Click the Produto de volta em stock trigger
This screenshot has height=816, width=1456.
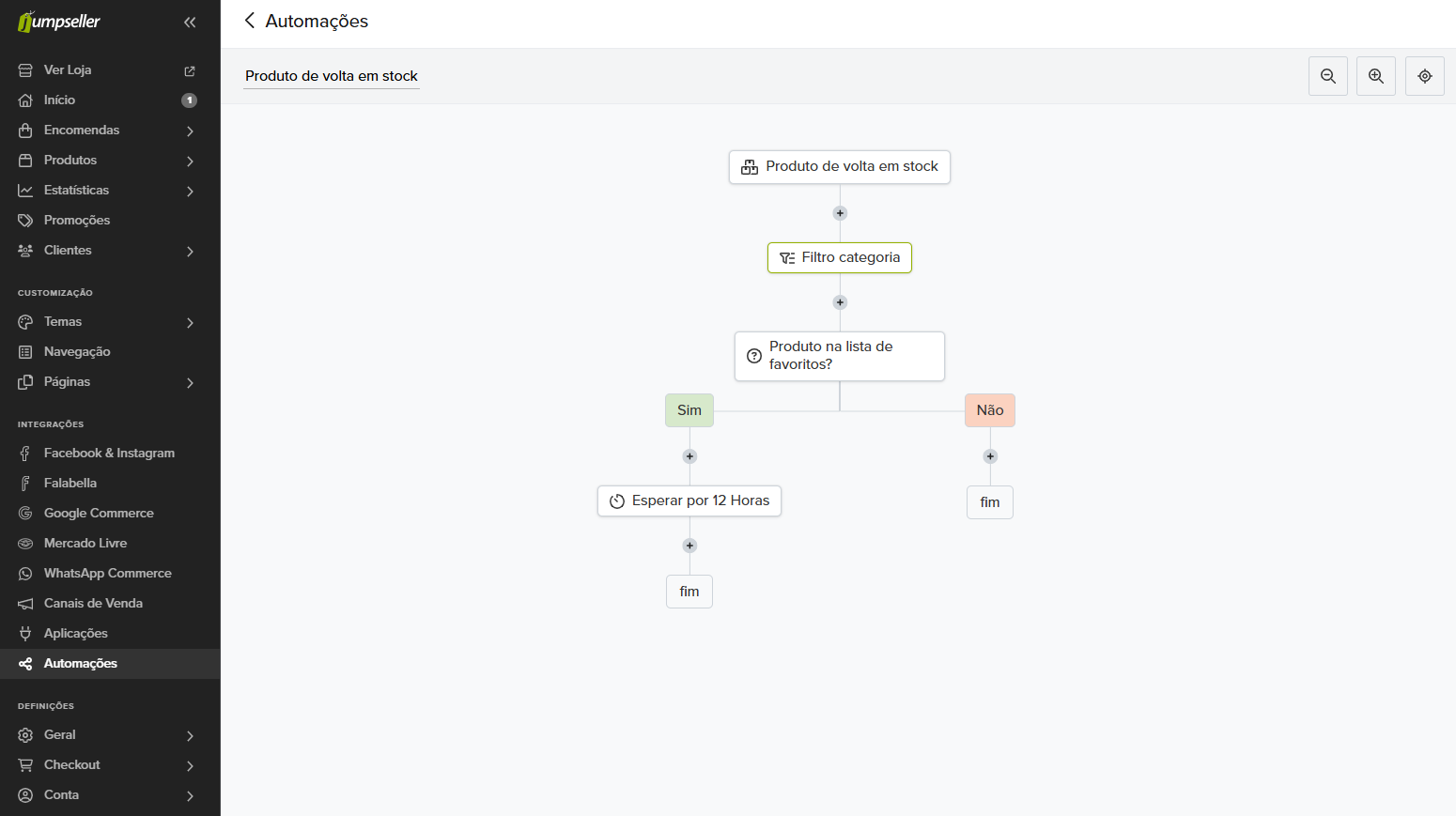coord(840,167)
